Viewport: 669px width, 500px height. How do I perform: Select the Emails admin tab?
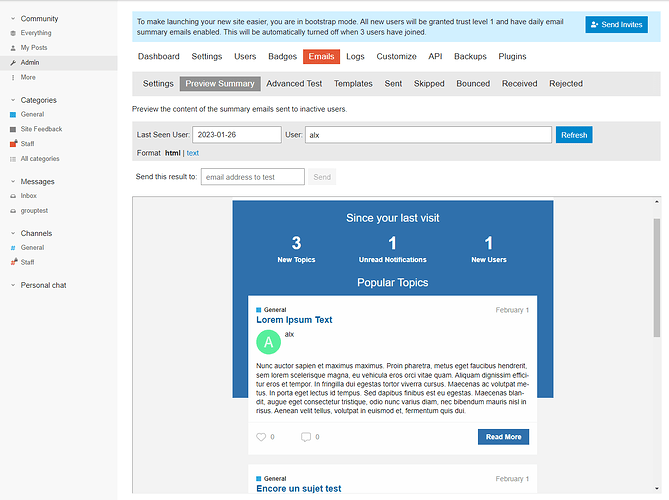point(321,56)
